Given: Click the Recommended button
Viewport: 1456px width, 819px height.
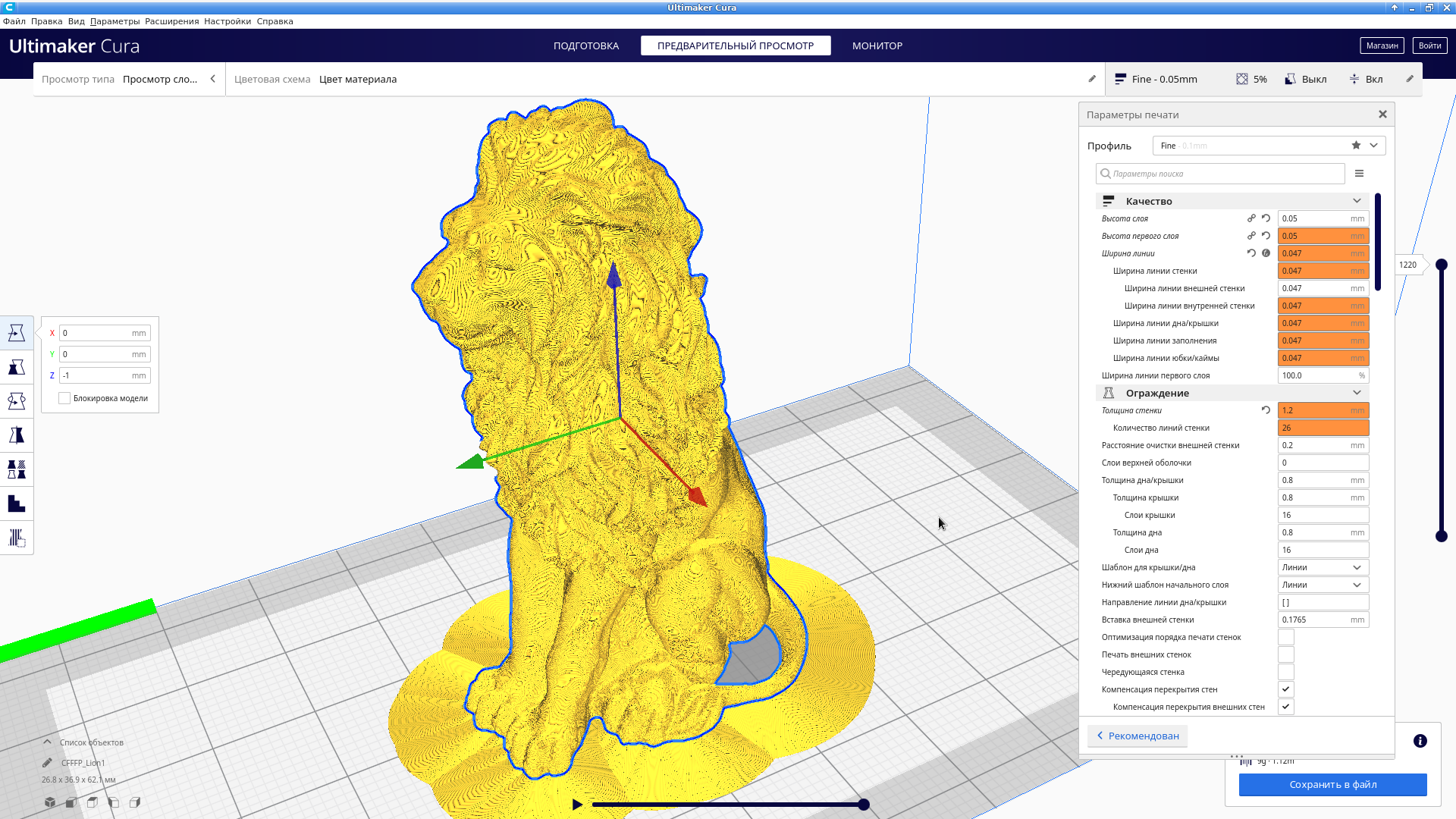Looking at the screenshot, I should click(1137, 736).
